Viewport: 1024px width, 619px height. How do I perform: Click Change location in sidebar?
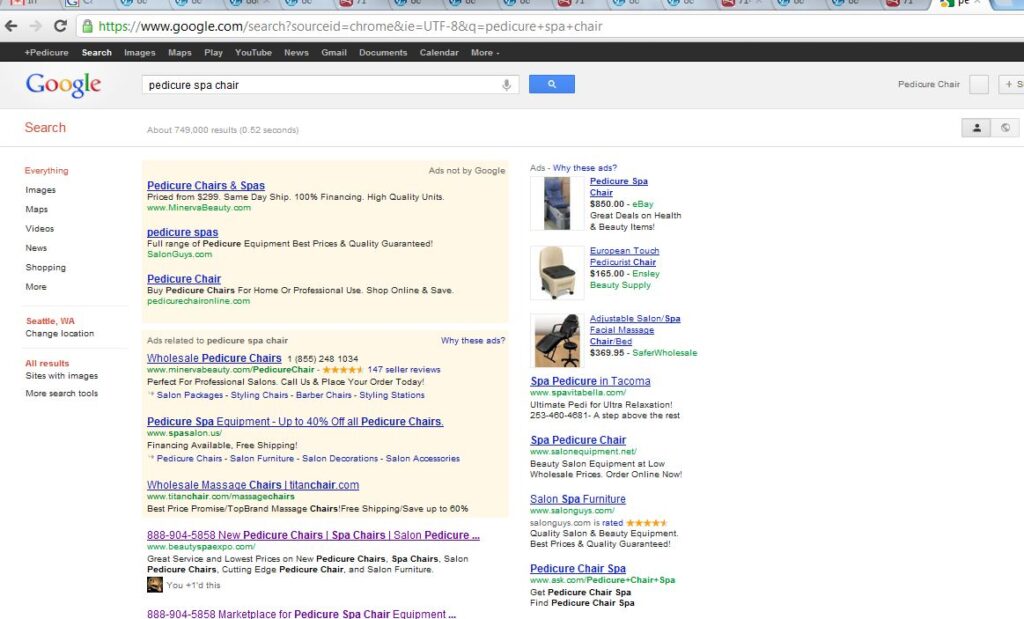(59, 334)
